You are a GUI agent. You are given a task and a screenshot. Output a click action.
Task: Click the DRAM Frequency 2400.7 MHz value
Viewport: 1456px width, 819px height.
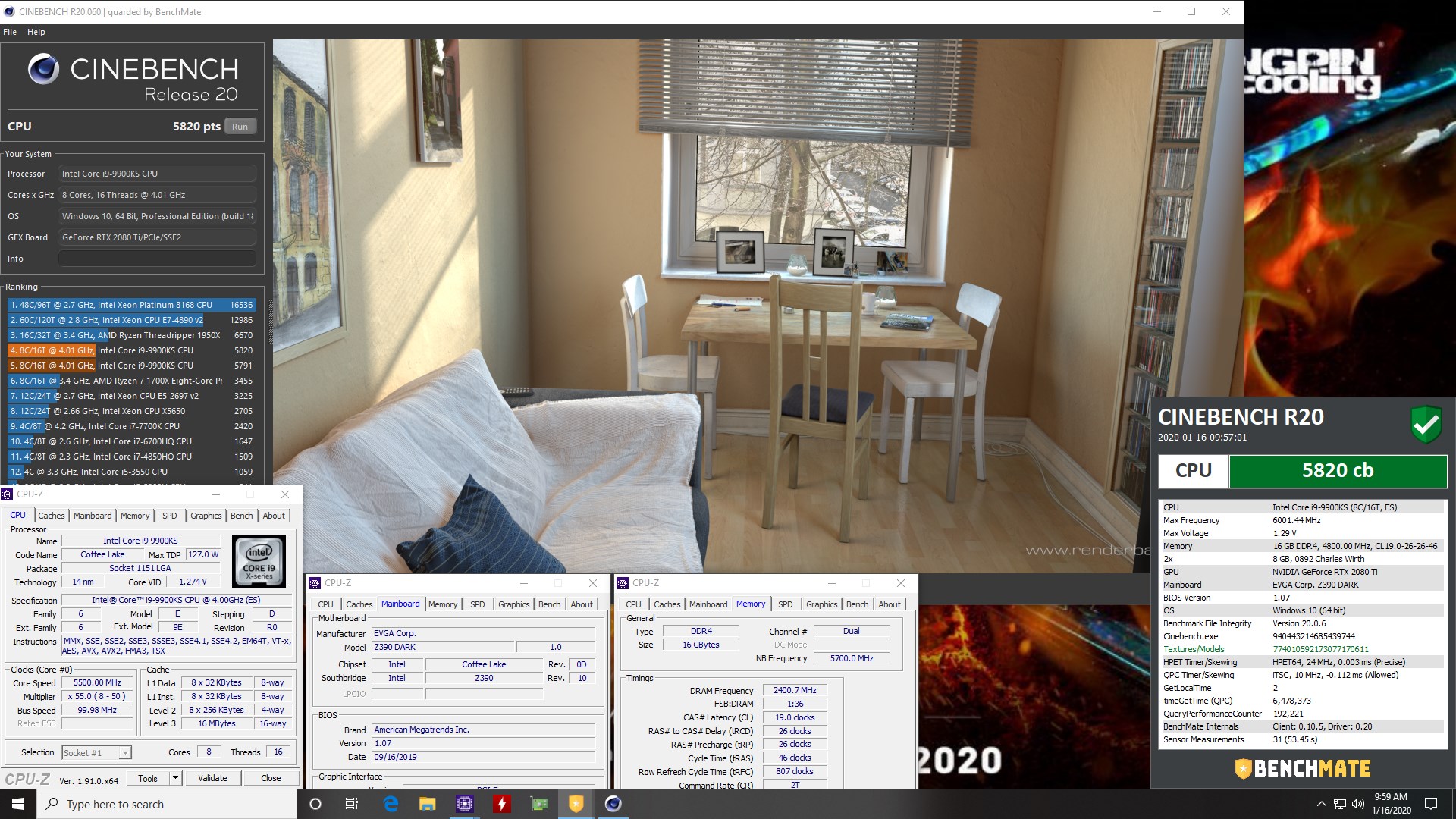coord(795,691)
